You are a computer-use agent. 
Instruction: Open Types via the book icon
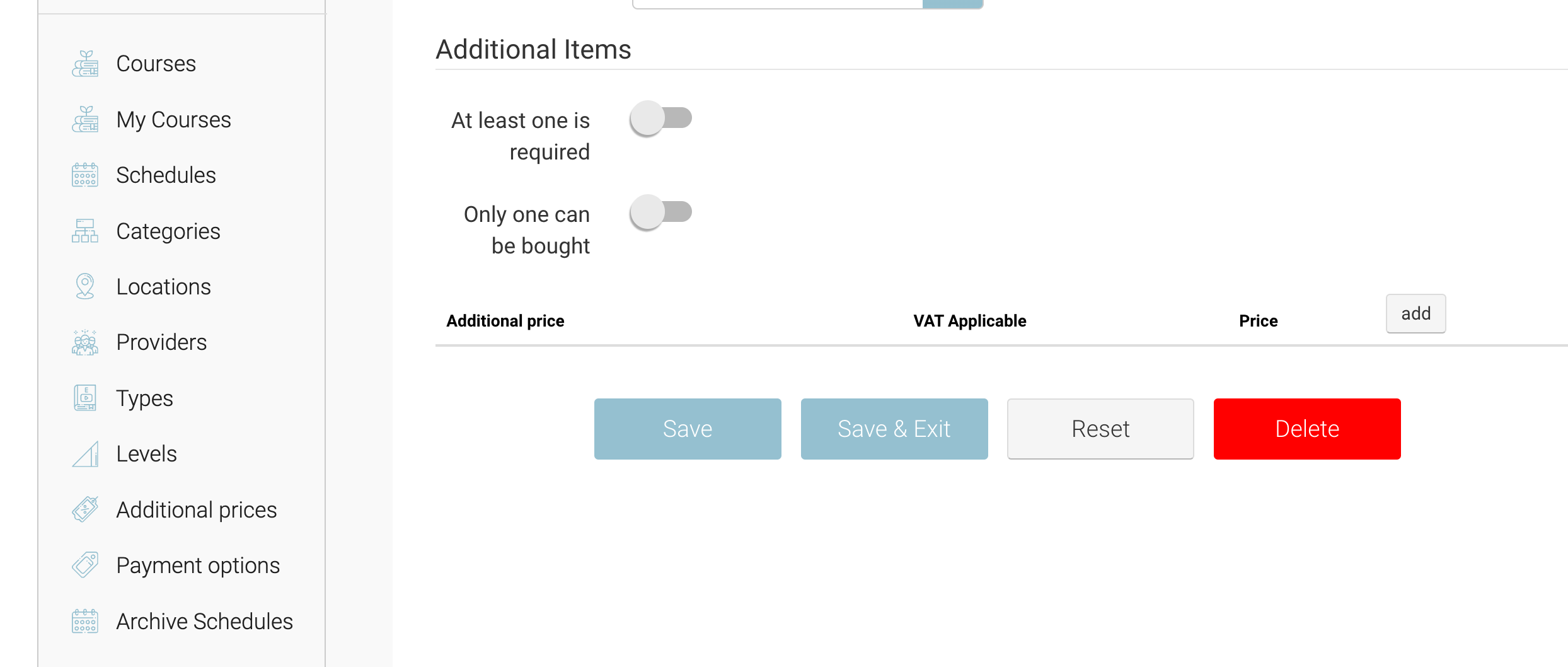pos(84,397)
